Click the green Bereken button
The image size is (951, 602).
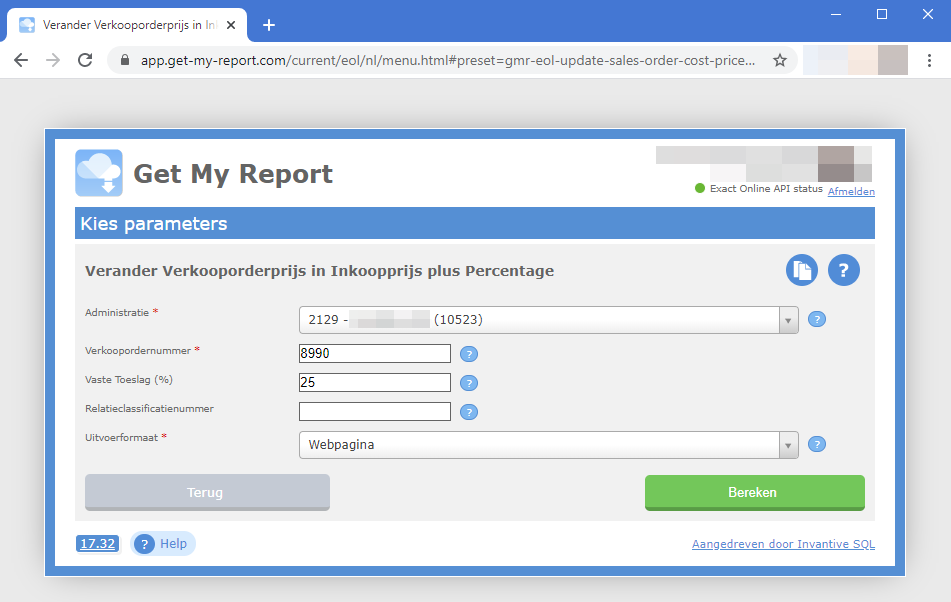point(754,492)
